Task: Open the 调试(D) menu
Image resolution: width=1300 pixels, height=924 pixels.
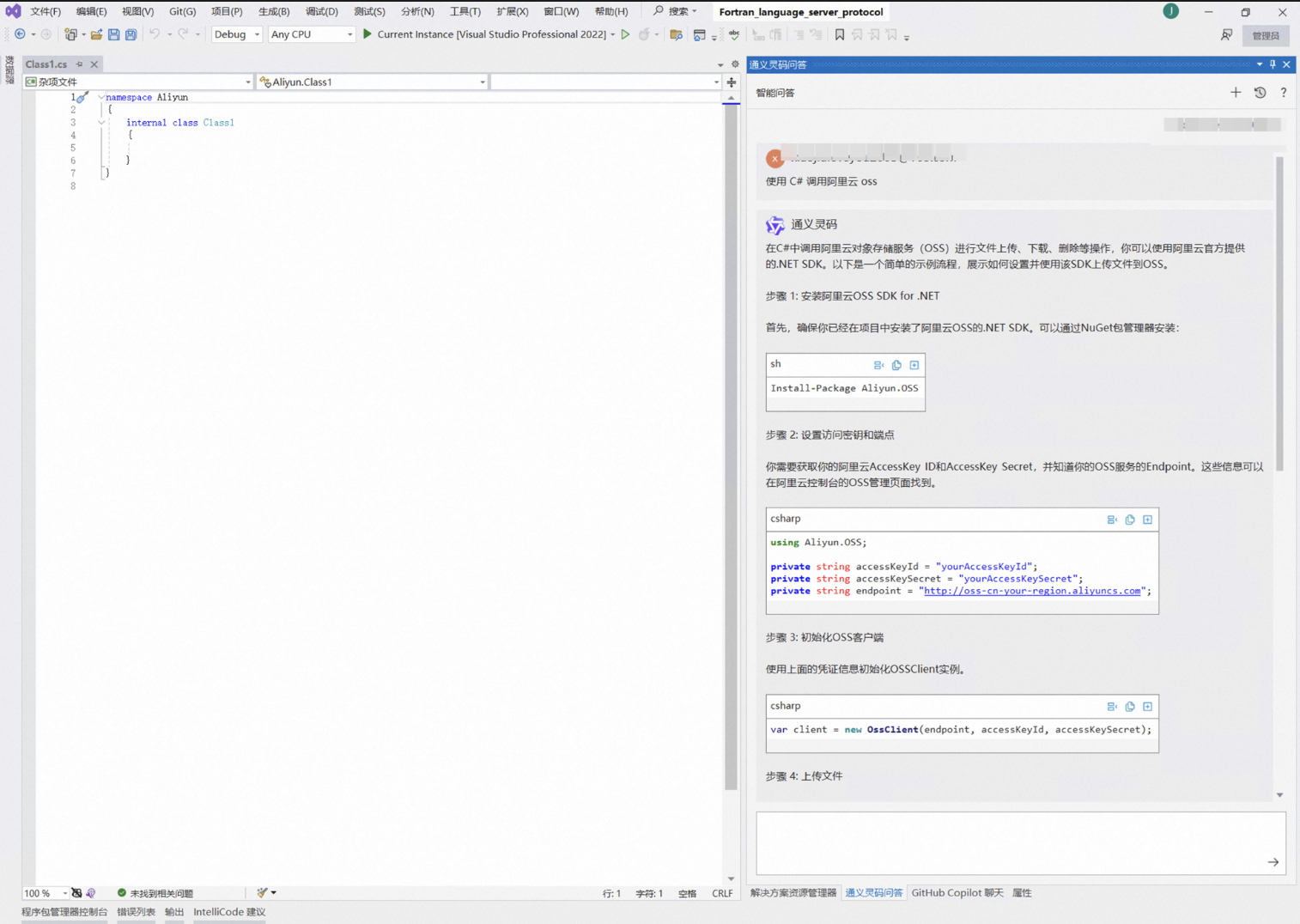Action: (321, 11)
